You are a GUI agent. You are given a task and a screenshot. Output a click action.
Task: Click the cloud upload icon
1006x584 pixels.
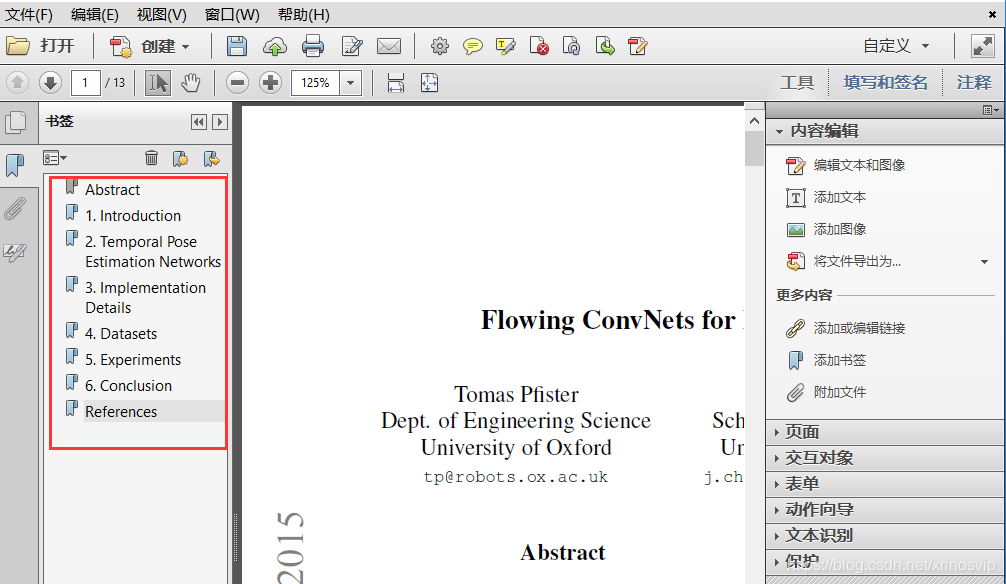point(275,46)
